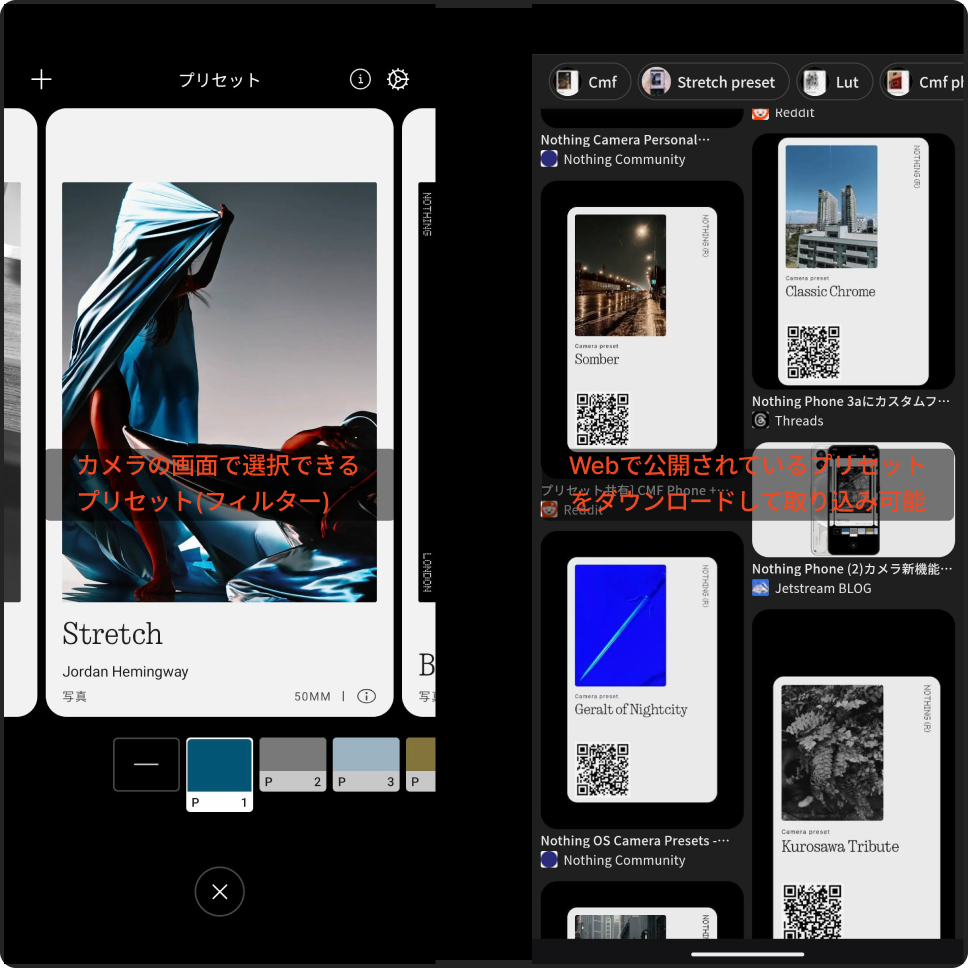Image resolution: width=968 pixels, height=968 pixels.
Task: Select the blank no-preset slot
Action: [146, 765]
